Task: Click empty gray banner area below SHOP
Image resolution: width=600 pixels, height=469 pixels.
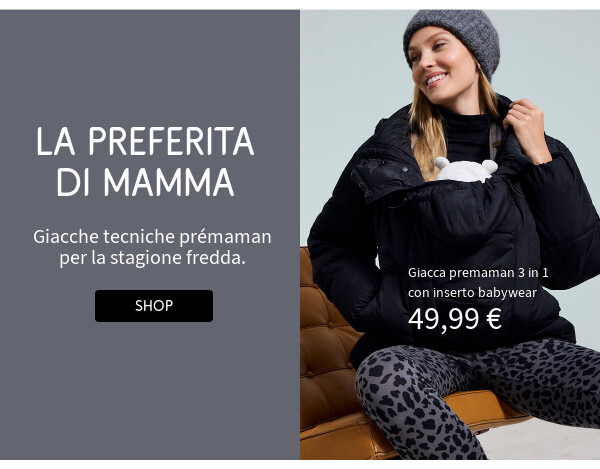Action: click(153, 390)
